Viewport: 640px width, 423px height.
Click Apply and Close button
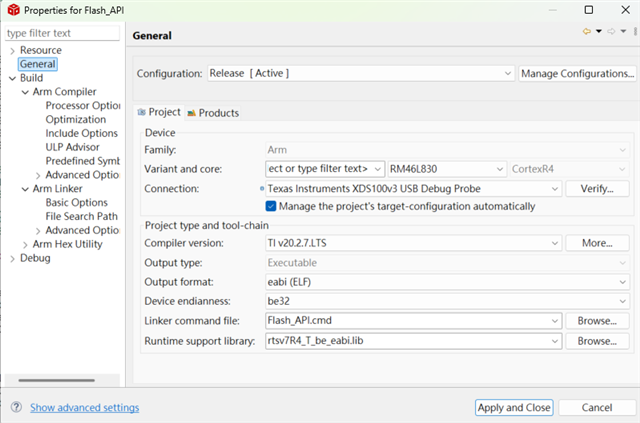point(514,407)
